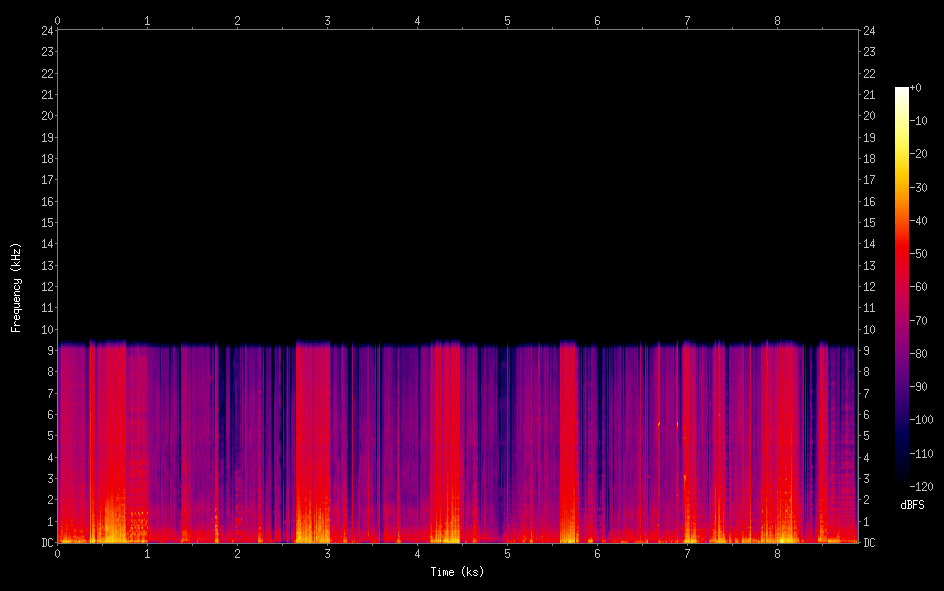Click the "5" tick on the bottom time axis
944x591 pixels.
507,553
